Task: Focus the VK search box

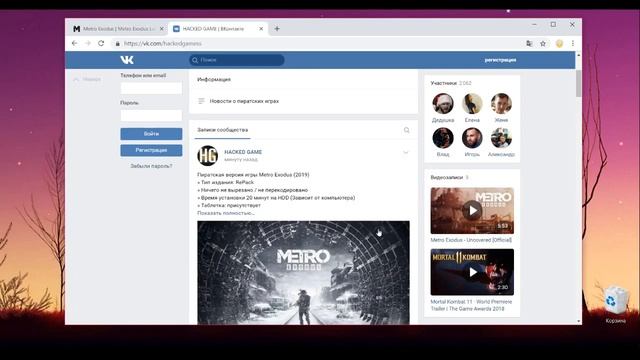Action: pos(237,60)
